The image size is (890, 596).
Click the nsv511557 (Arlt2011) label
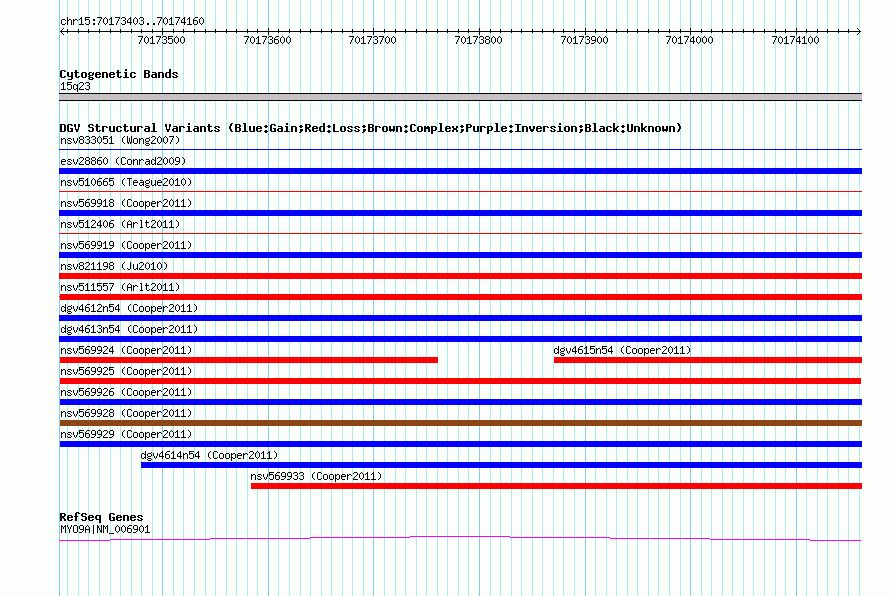[120, 287]
